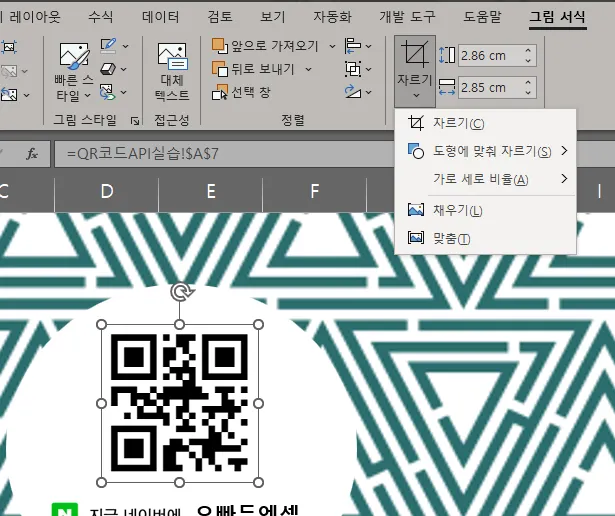The height and width of the screenshot is (516, 615).
Task: Open the 그룹화 group objects menu
Action: click(x=358, y=69)
